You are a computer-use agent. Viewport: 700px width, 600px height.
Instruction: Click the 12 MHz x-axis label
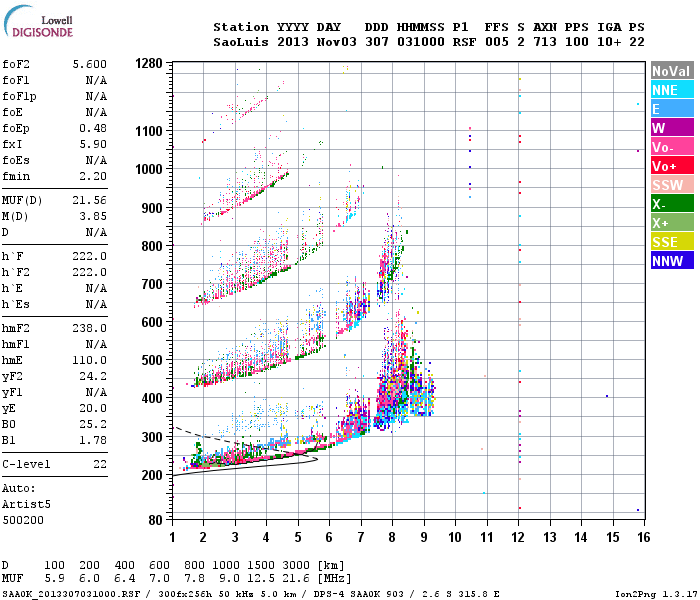click(x=518, y=537)
